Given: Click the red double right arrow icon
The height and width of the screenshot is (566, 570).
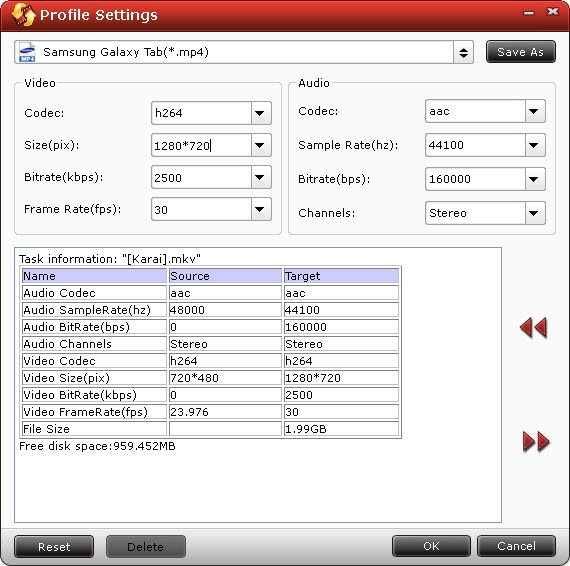Looking at the screenshot, I should pos(536,442).
